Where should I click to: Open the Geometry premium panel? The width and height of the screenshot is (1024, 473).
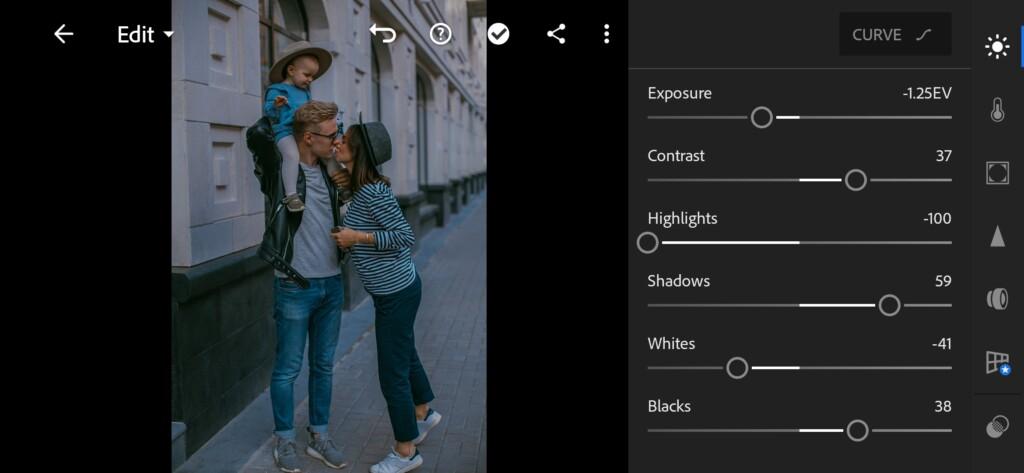[x=998, y=363]
